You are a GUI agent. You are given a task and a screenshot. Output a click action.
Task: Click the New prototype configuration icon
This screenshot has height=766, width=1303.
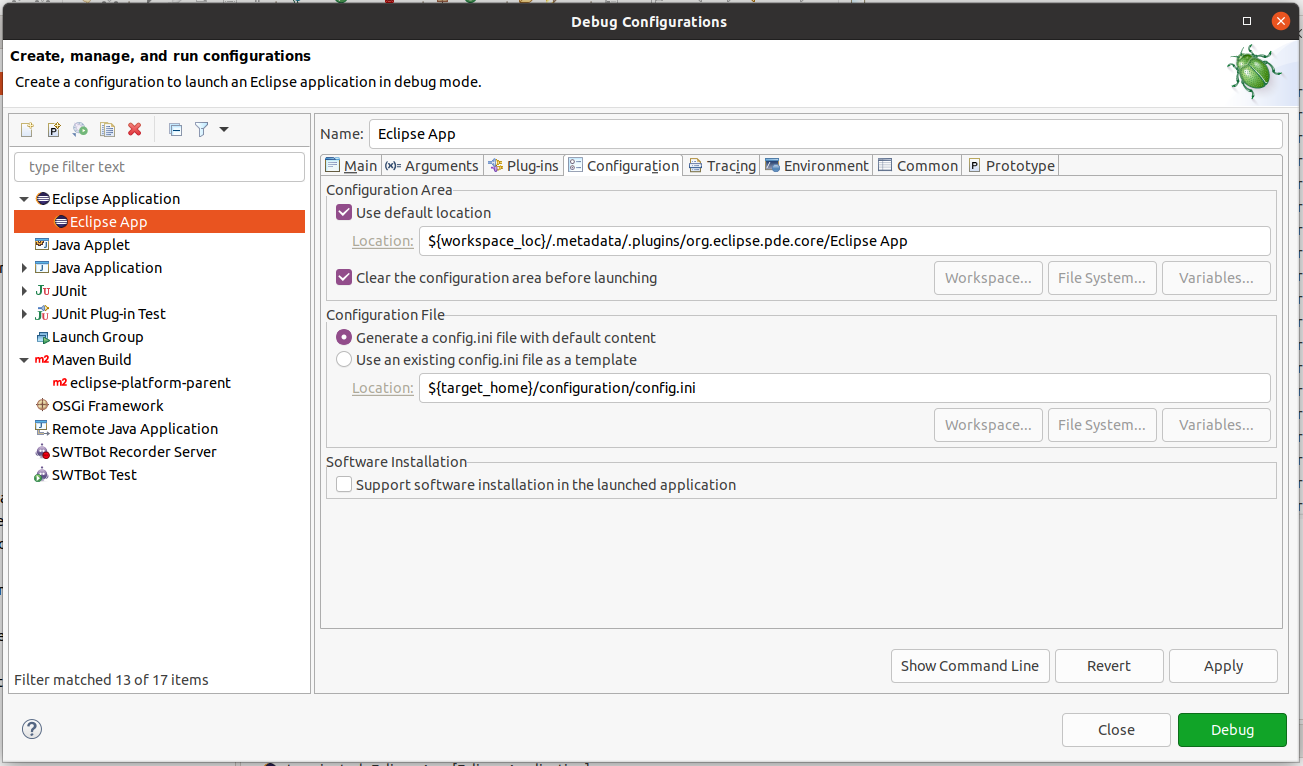point(54,129)
